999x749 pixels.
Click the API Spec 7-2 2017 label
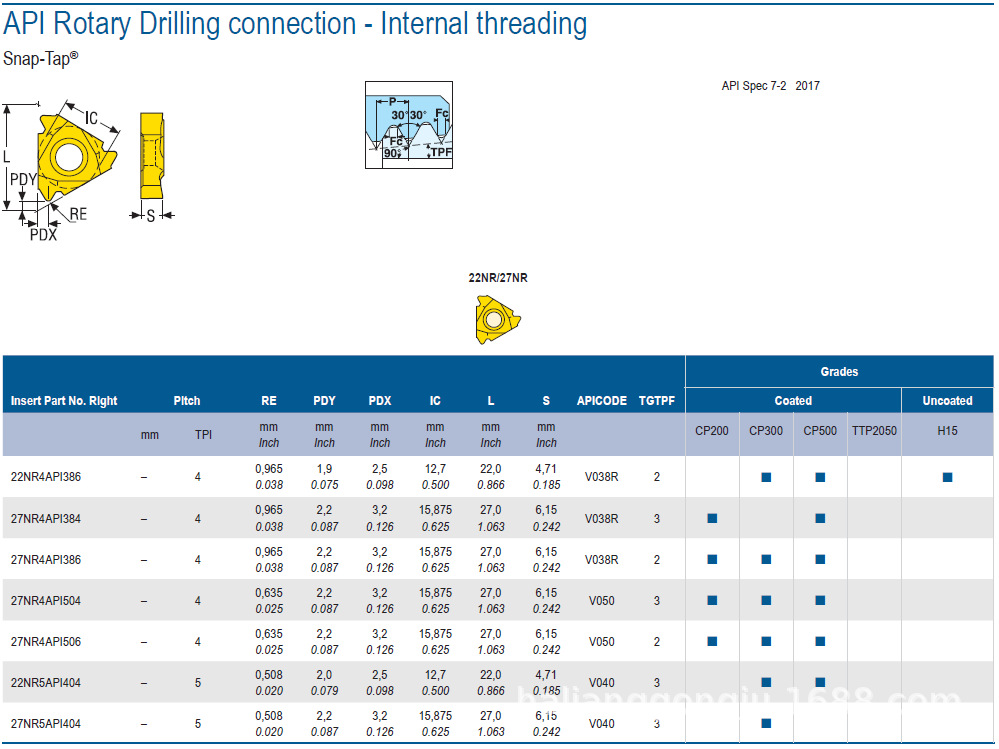pyautogui.click(x=770, y=86)
